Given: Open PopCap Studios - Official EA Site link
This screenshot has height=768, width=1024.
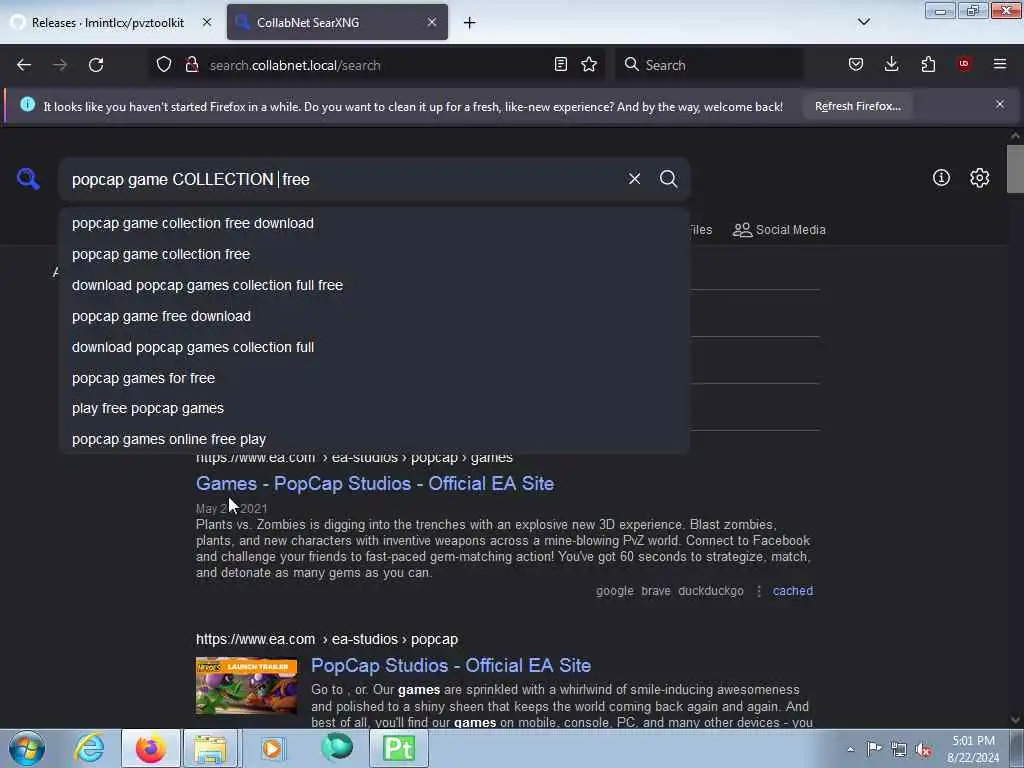Looking at the screenshot, I should [x=451, y=665].
